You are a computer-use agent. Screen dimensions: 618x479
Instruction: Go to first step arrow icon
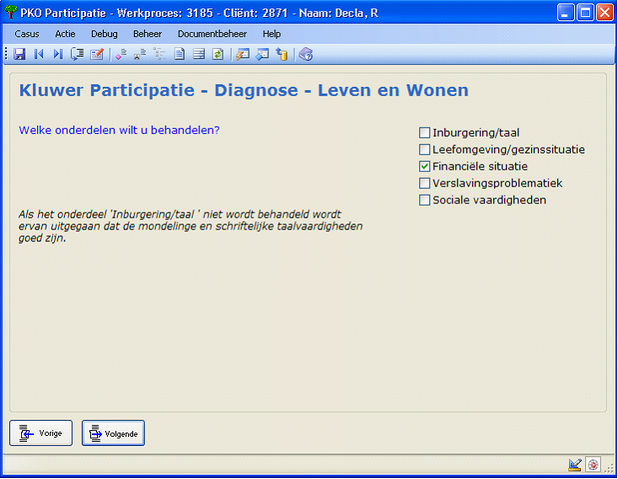[x=39, y=54]
